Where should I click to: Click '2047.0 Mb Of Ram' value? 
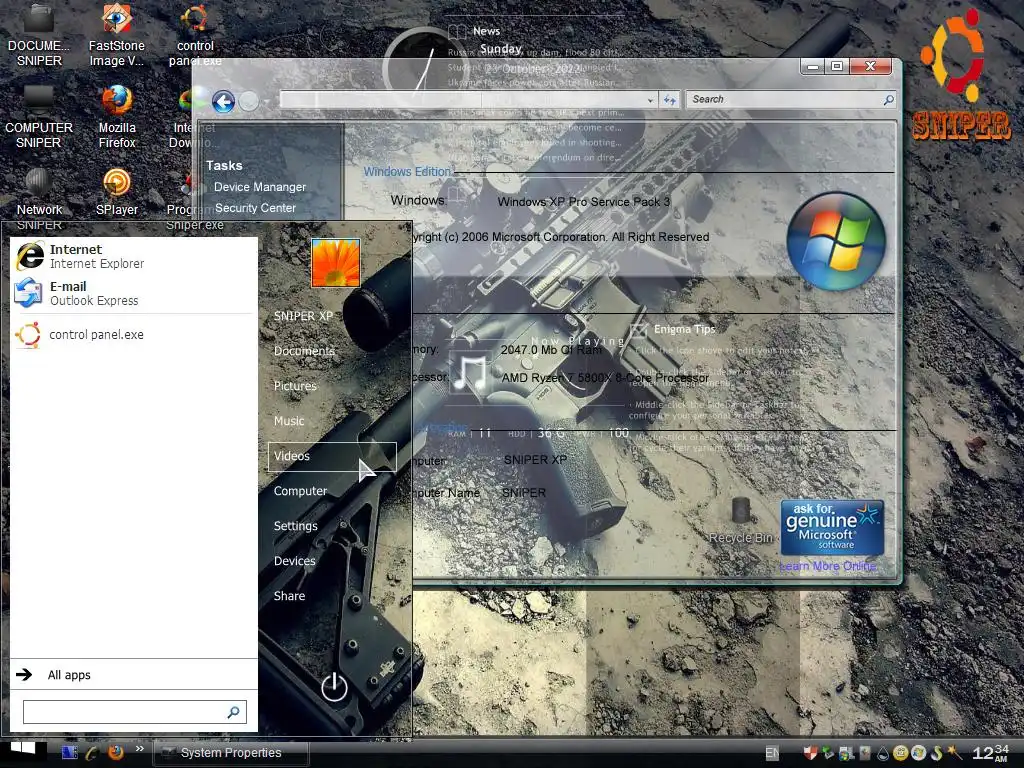(x=551, y=350)
